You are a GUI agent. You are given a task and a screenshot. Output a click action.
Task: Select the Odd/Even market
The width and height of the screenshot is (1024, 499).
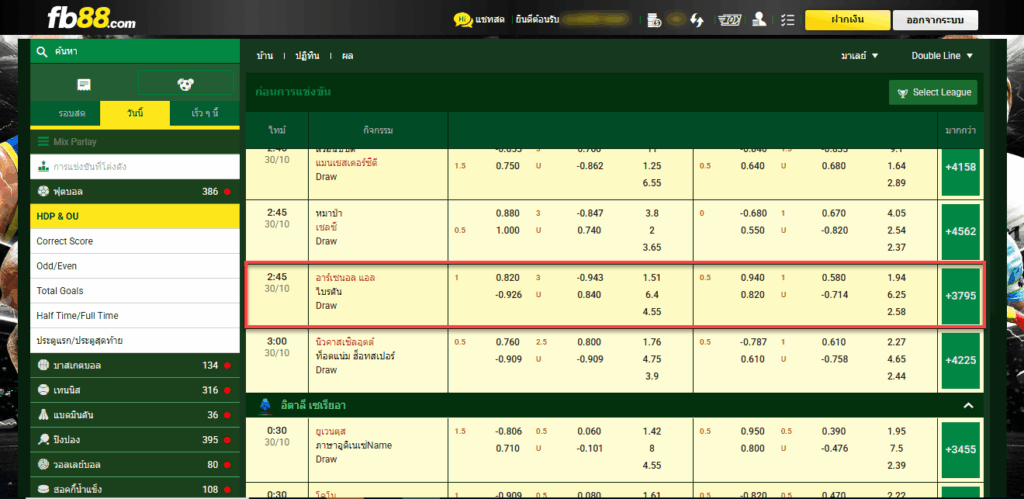click(x=135, y=266)
